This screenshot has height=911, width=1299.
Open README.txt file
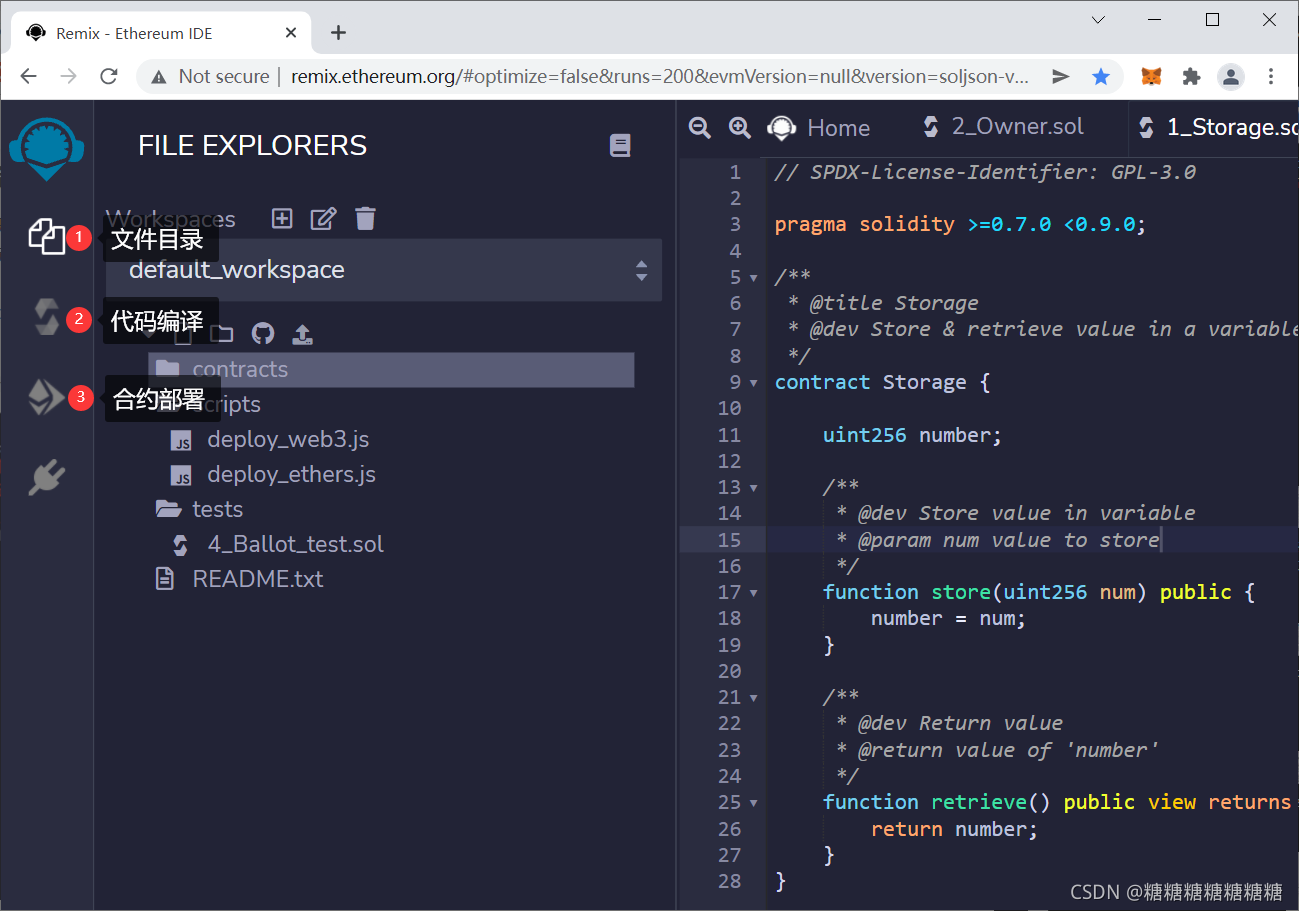pyautogui.click(x=257, y=579)
